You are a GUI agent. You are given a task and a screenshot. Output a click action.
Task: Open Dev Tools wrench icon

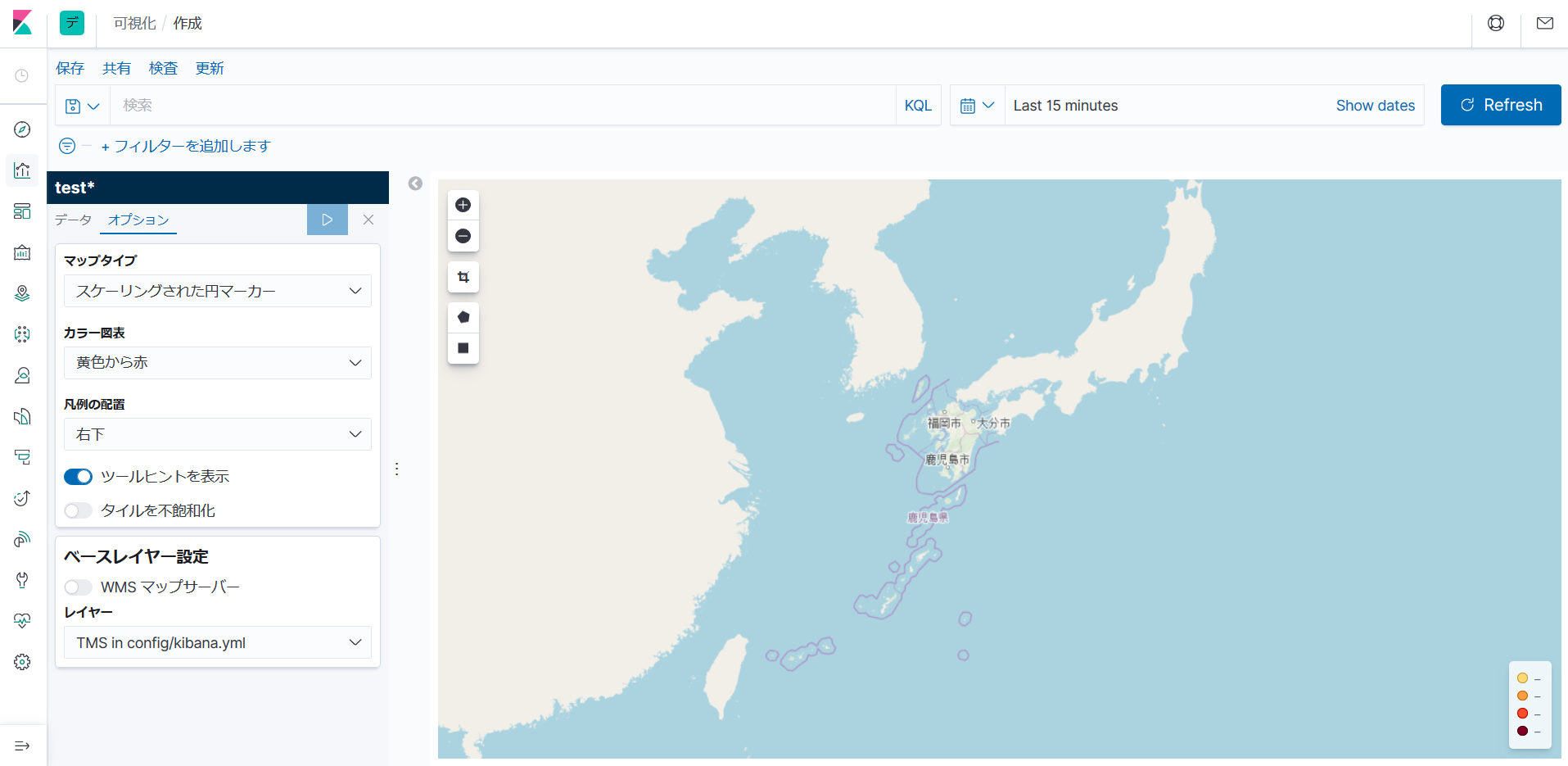tap(22, 580)
